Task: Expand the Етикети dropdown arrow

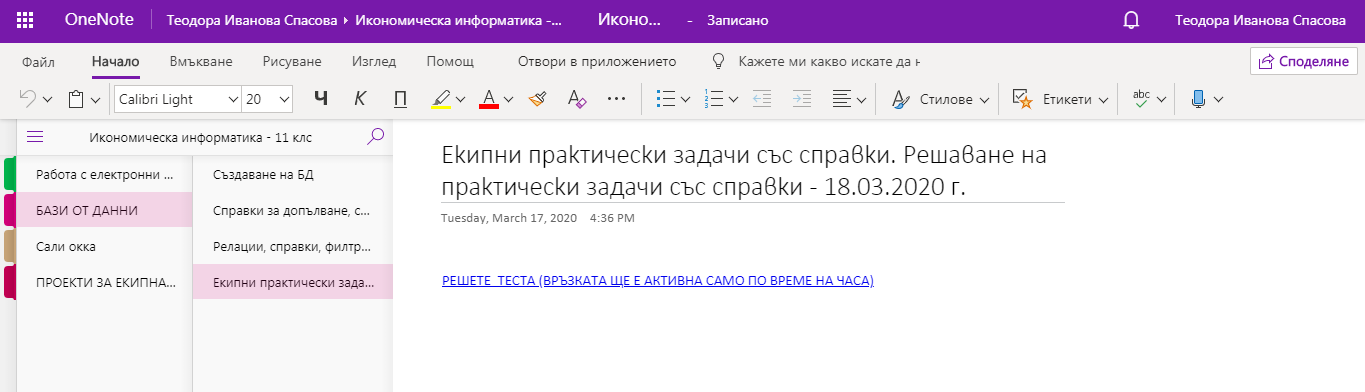Action: 1104,100
